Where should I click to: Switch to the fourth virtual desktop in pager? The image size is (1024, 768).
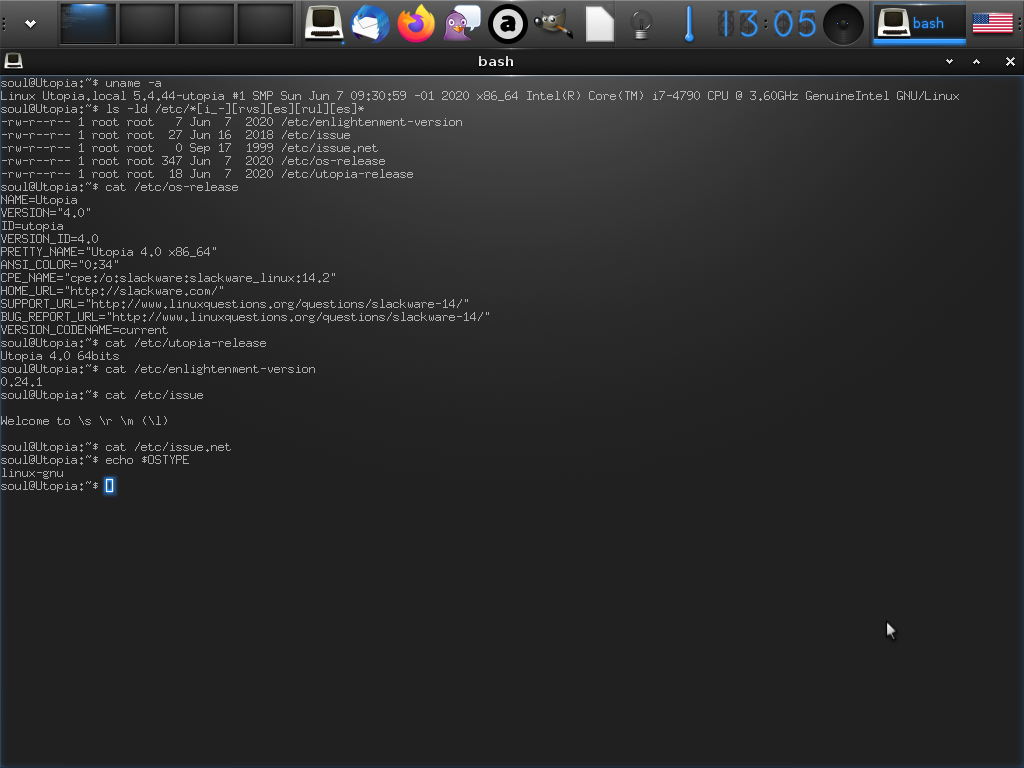(264, 24)
